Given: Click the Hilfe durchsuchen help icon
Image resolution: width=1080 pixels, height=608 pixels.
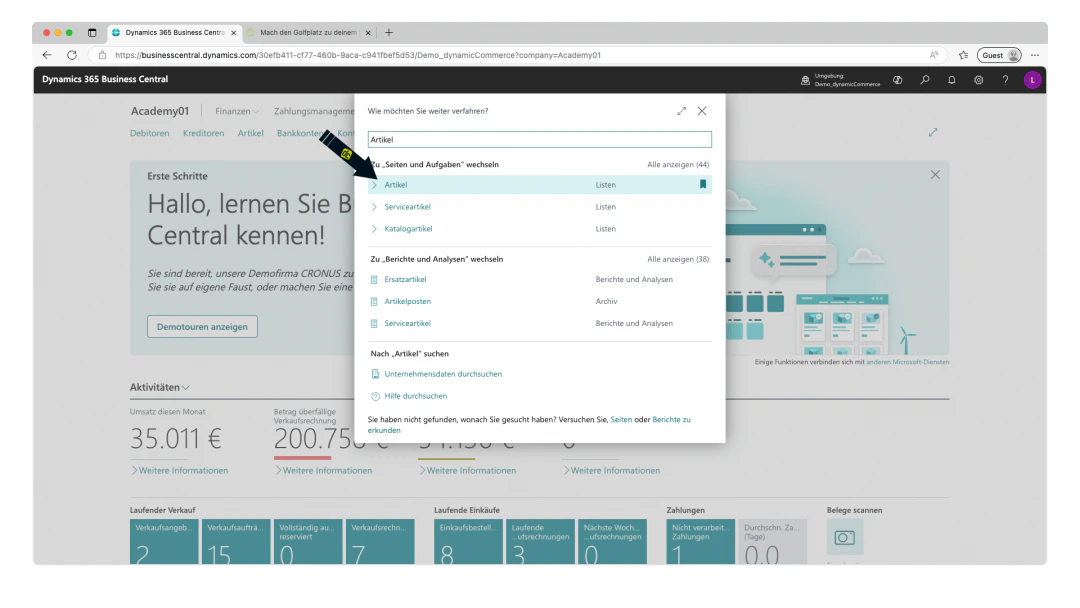Looking at the screenshot, I should 375,396.
